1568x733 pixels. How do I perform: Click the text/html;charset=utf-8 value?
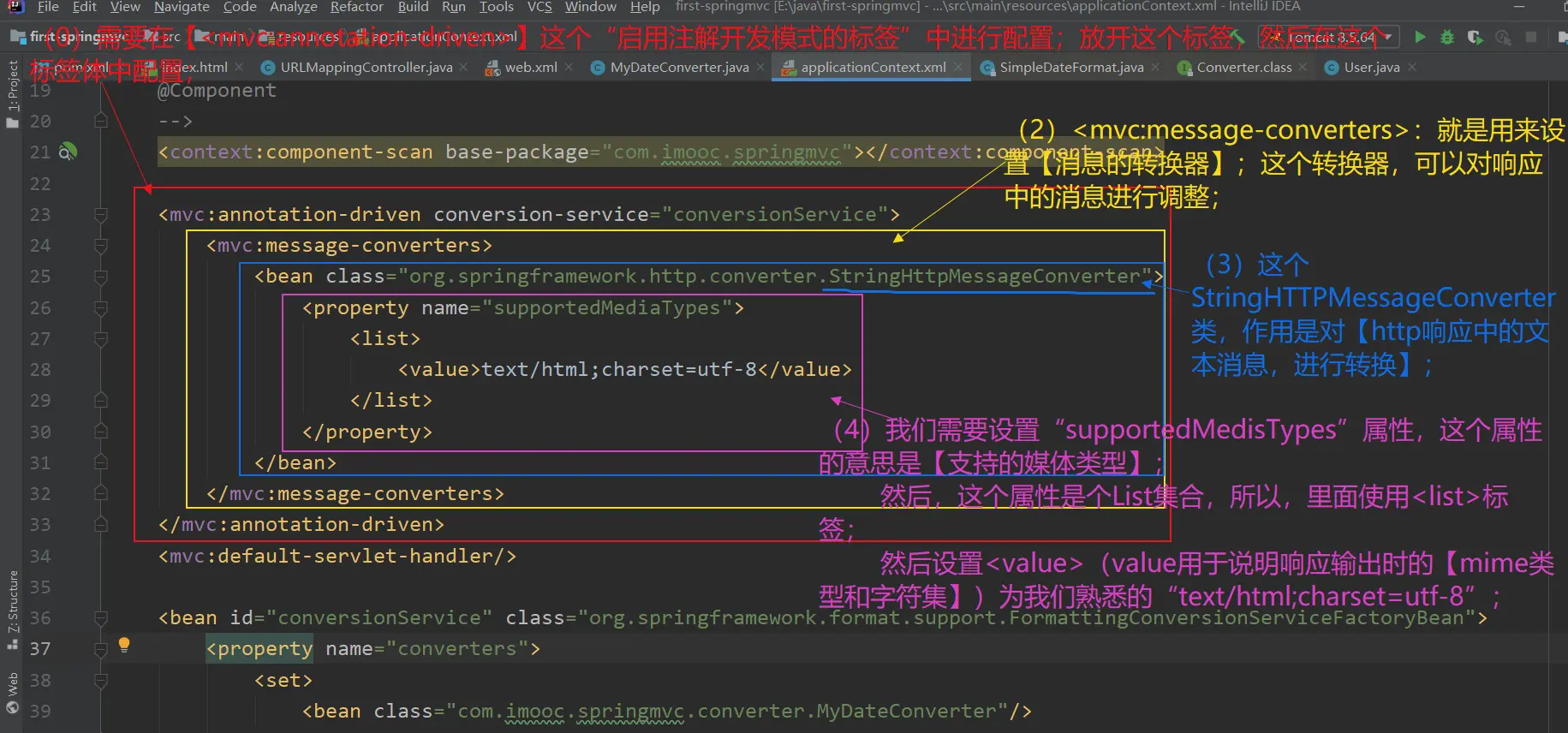click(619, 370)
